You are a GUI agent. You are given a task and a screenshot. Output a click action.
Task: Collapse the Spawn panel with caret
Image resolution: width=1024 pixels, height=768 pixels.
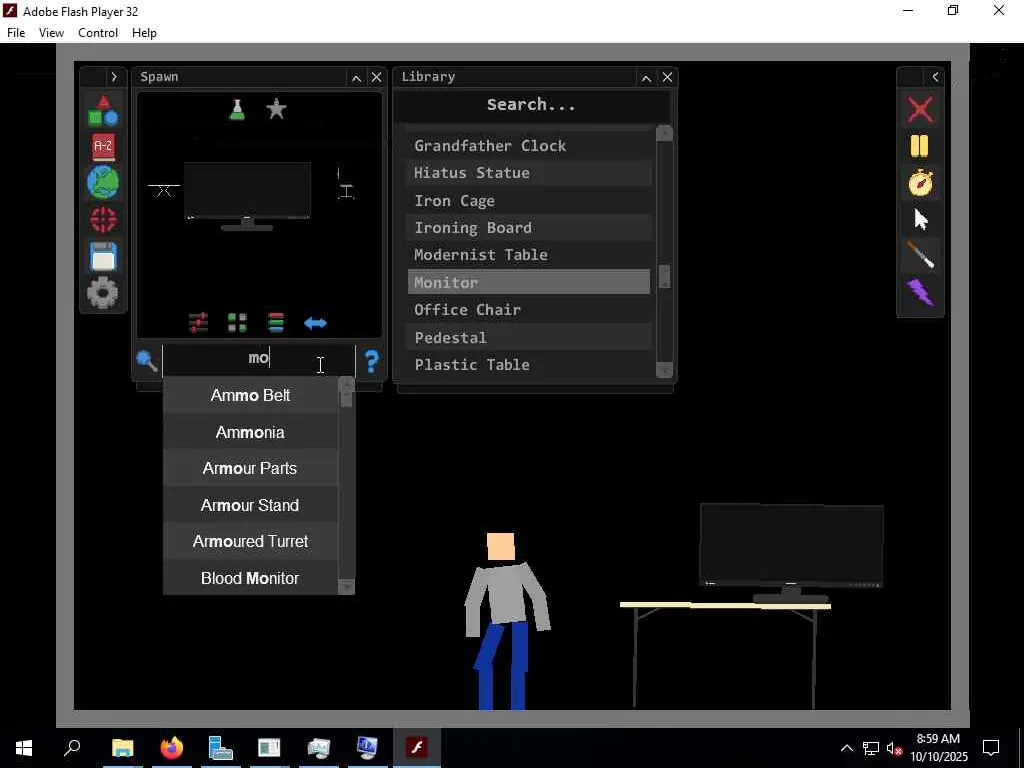[356, 77]
